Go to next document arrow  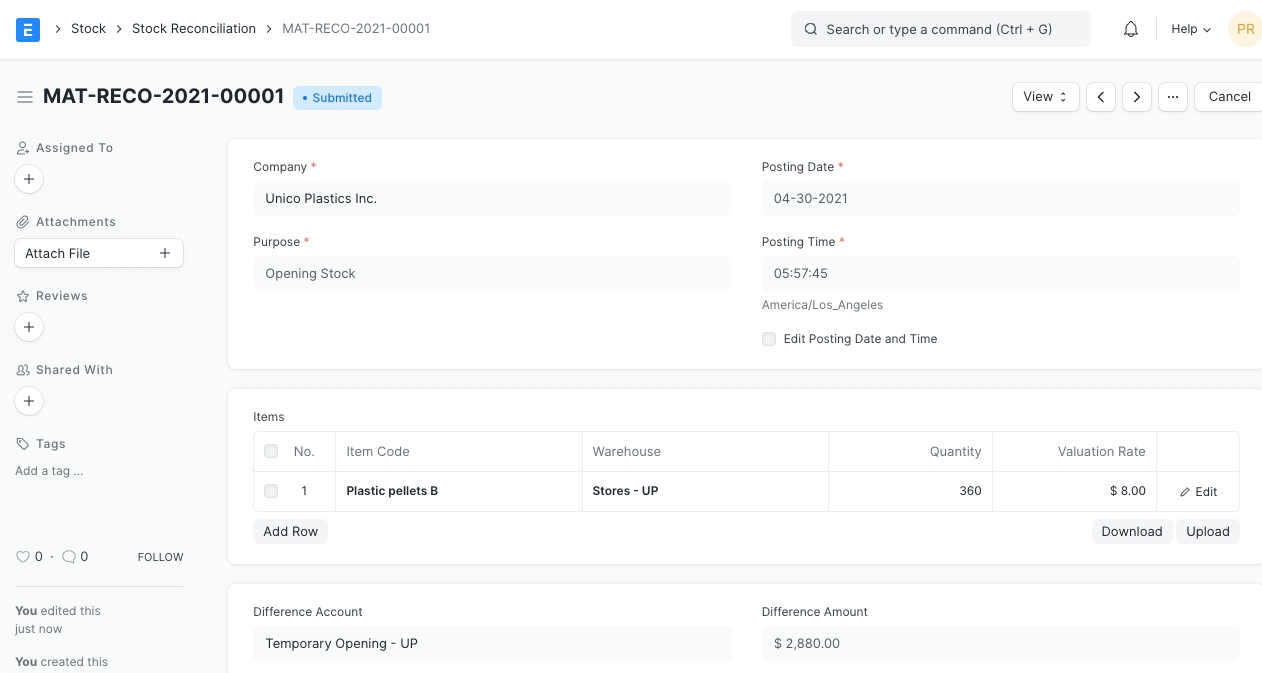point(1137,97)
